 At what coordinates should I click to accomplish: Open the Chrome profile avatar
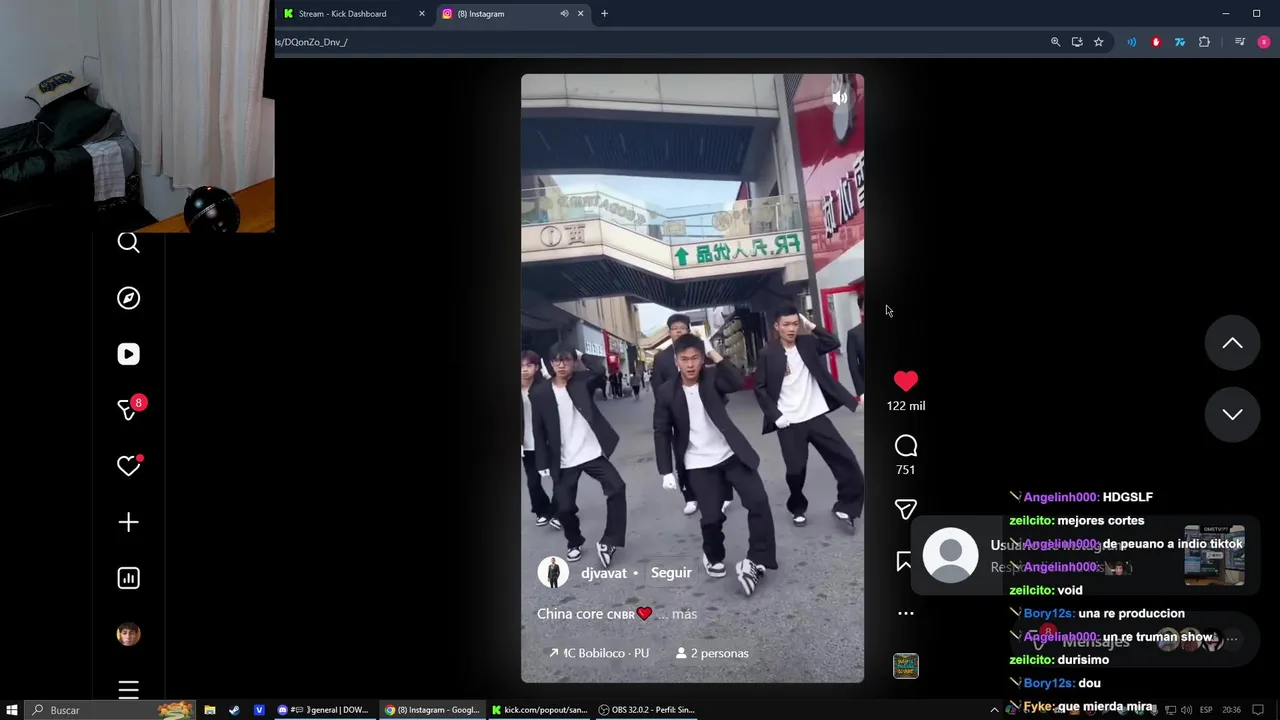(1264, 42)
